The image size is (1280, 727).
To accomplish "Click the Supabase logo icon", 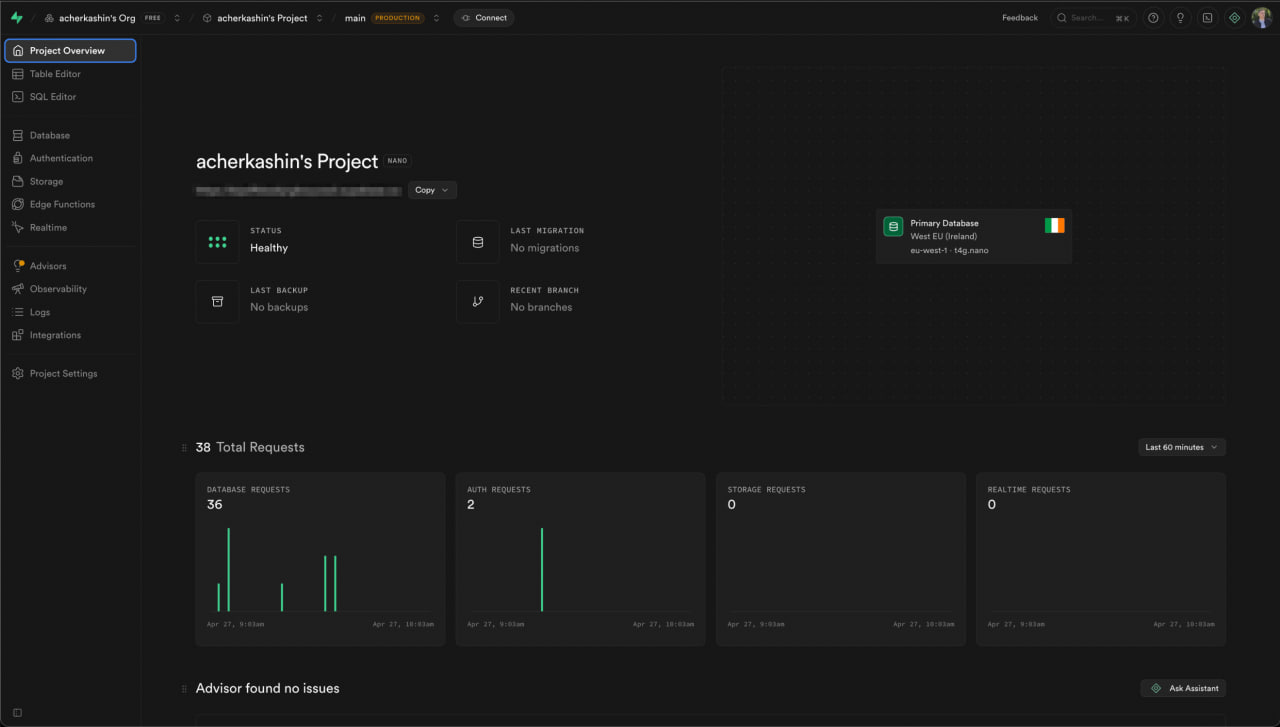I will tap(16, 18).
